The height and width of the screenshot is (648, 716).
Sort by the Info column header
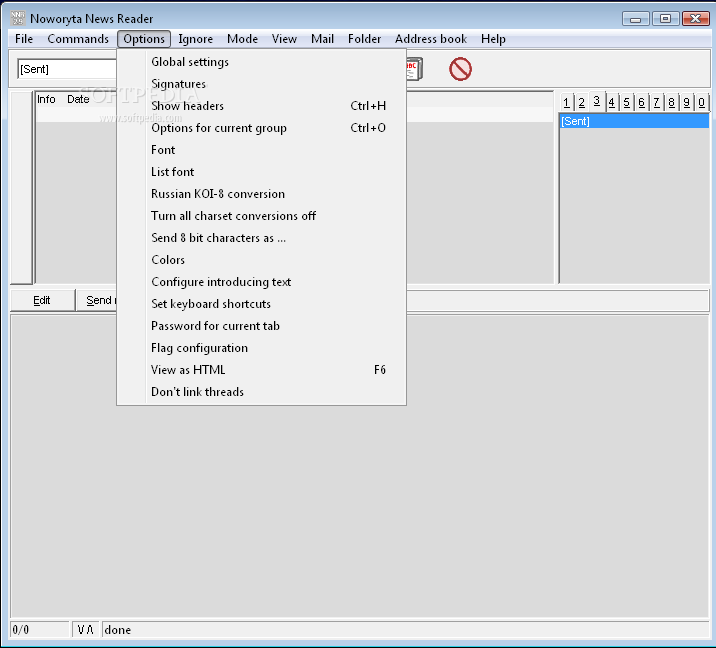pos(46,99)
